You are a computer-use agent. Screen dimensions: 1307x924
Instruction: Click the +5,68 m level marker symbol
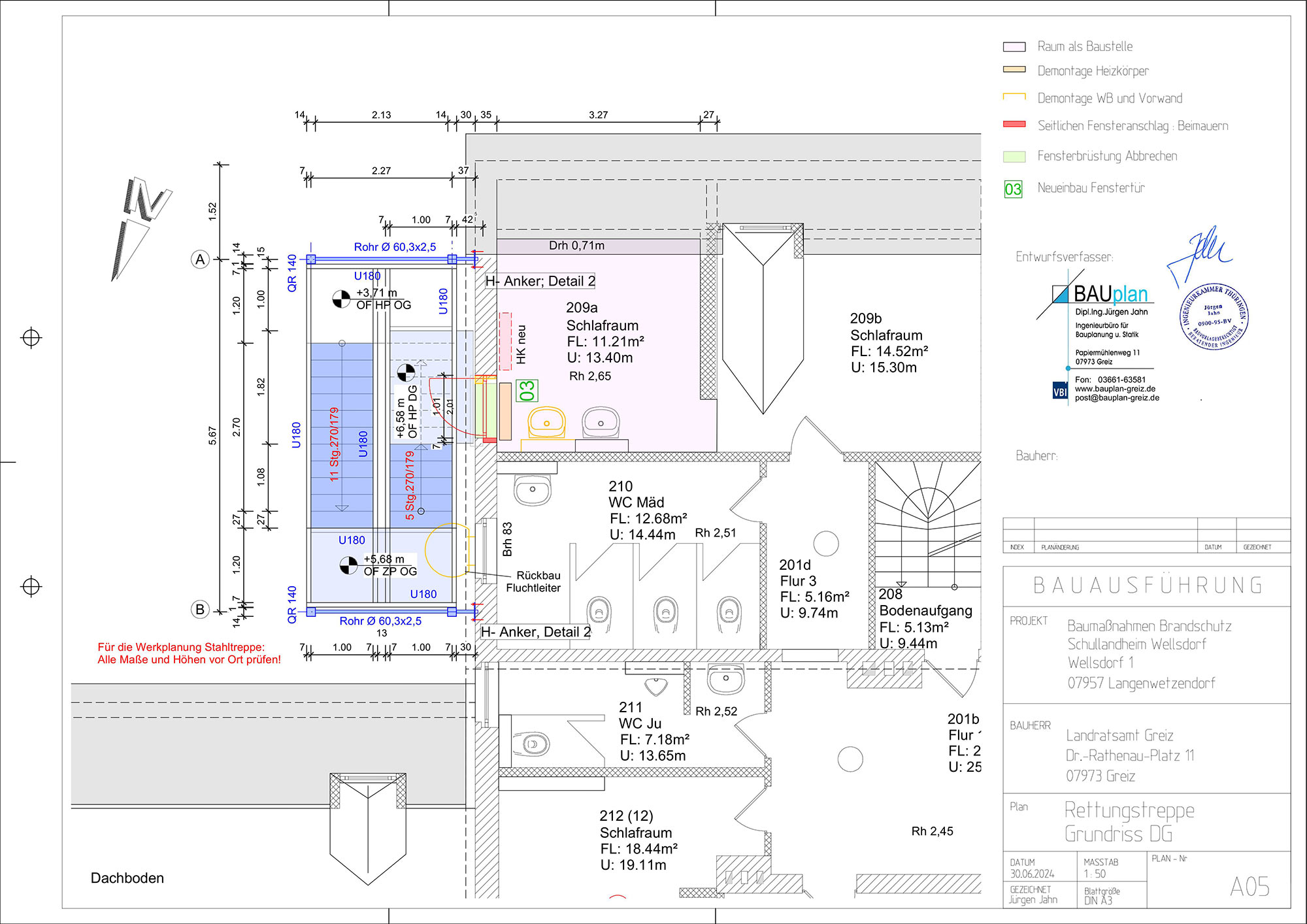349,565
